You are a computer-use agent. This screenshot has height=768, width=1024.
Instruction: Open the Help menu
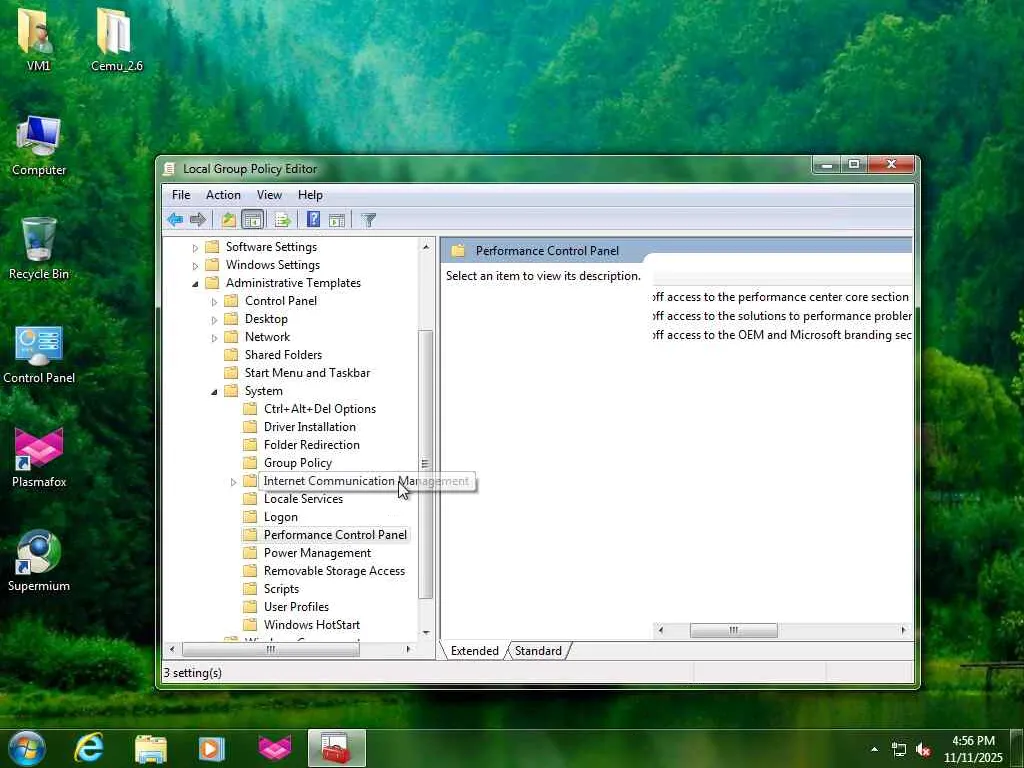(x=310, y=195)
